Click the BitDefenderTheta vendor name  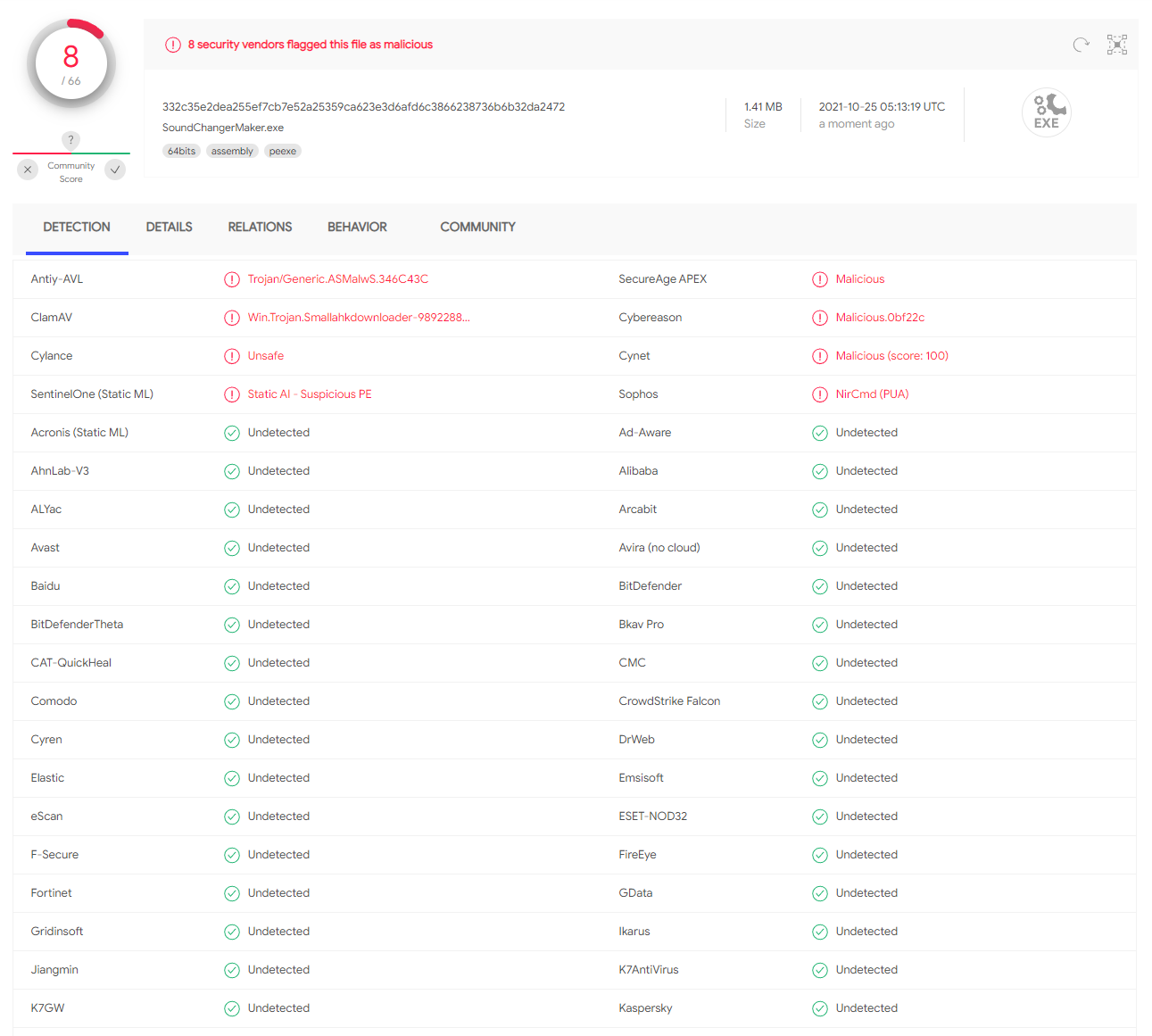[77, 625]
